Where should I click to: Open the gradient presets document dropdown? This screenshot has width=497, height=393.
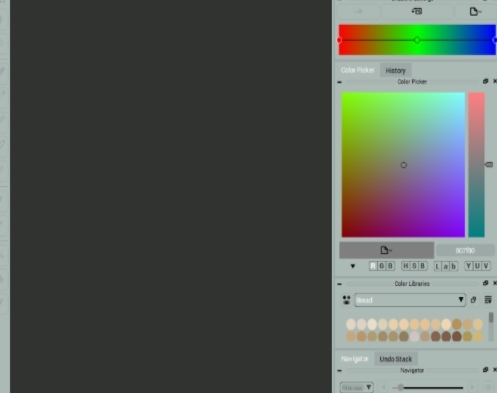pos(475,12)
